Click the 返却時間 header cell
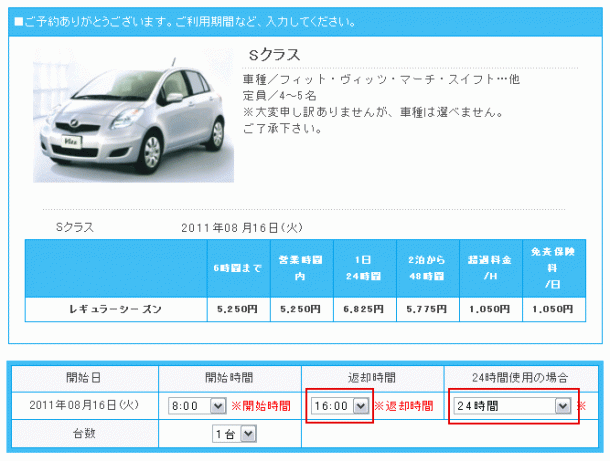 coord(372,378)
